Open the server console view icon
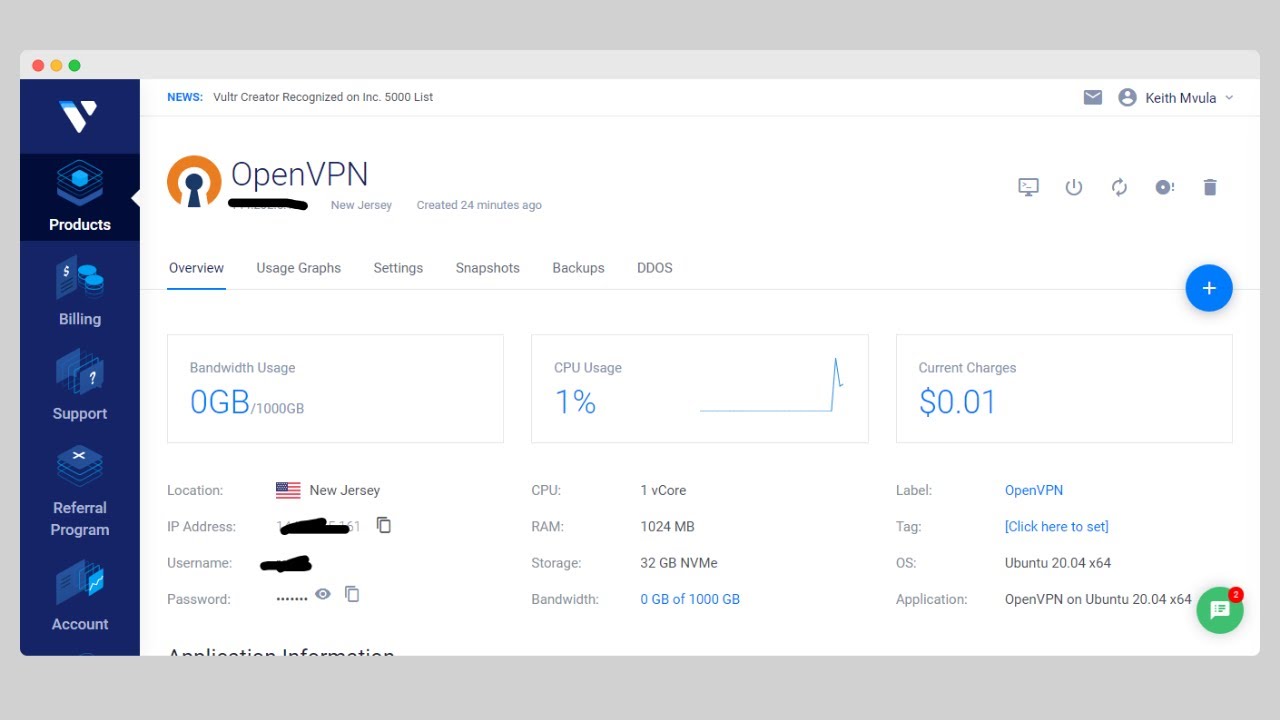Image resolution: width=1280 pixels, height=720 pixels. [x=1028, y=187]
